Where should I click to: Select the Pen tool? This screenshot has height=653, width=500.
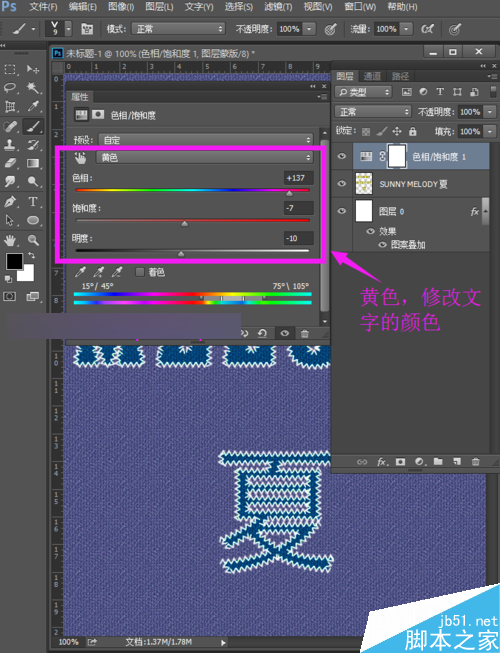10,202
